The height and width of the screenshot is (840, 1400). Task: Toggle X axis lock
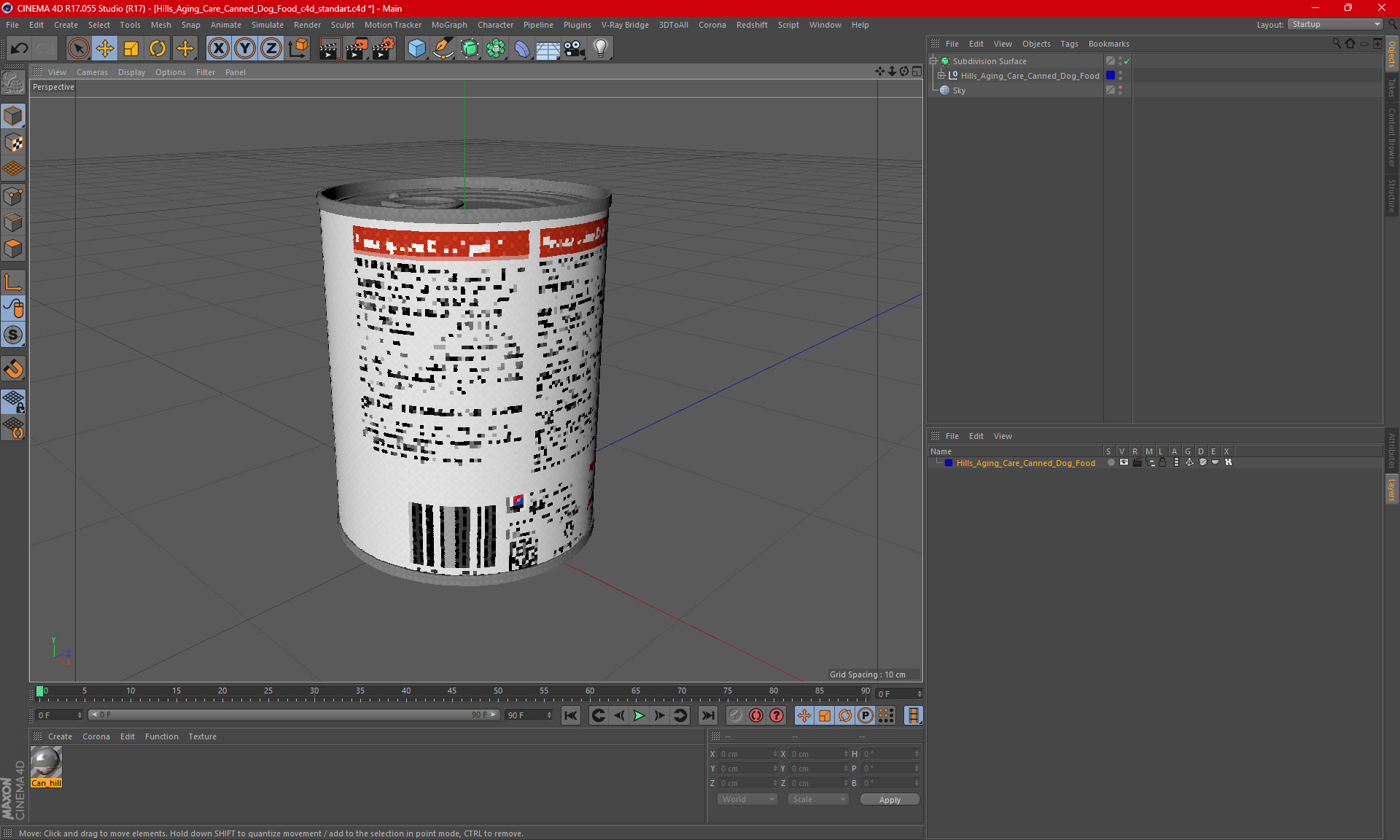point(218,49)
